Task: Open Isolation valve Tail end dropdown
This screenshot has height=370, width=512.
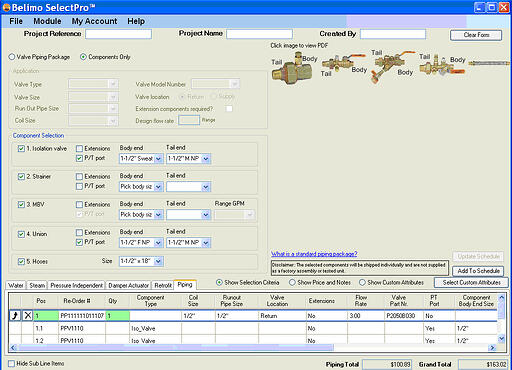Action: coord(188,159)
